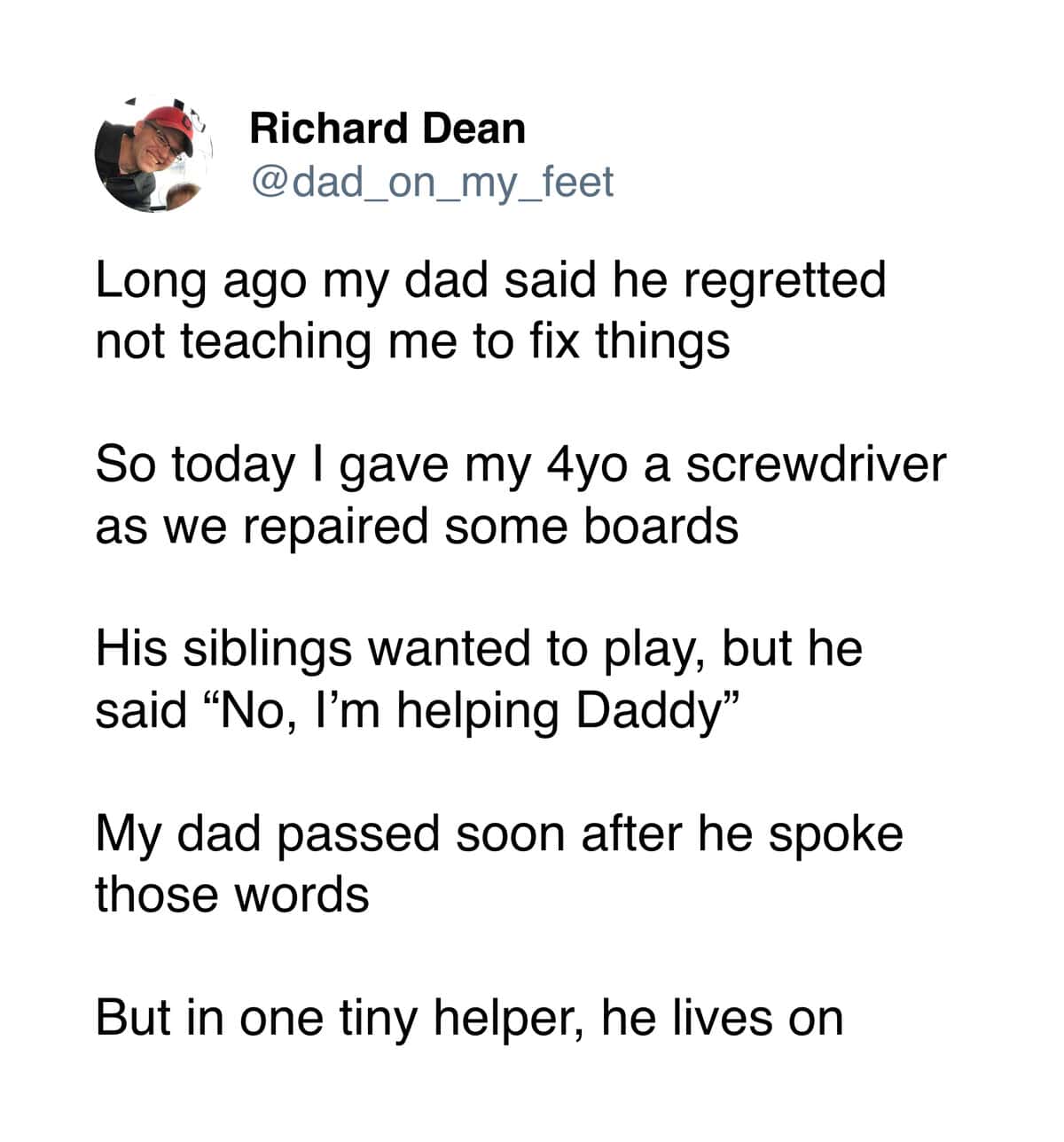Image resolution: width=1064 pixels, height=1142 pixels.
Task: Click the line "His siblings wanted to play"
Action: (x=479, y=649)
